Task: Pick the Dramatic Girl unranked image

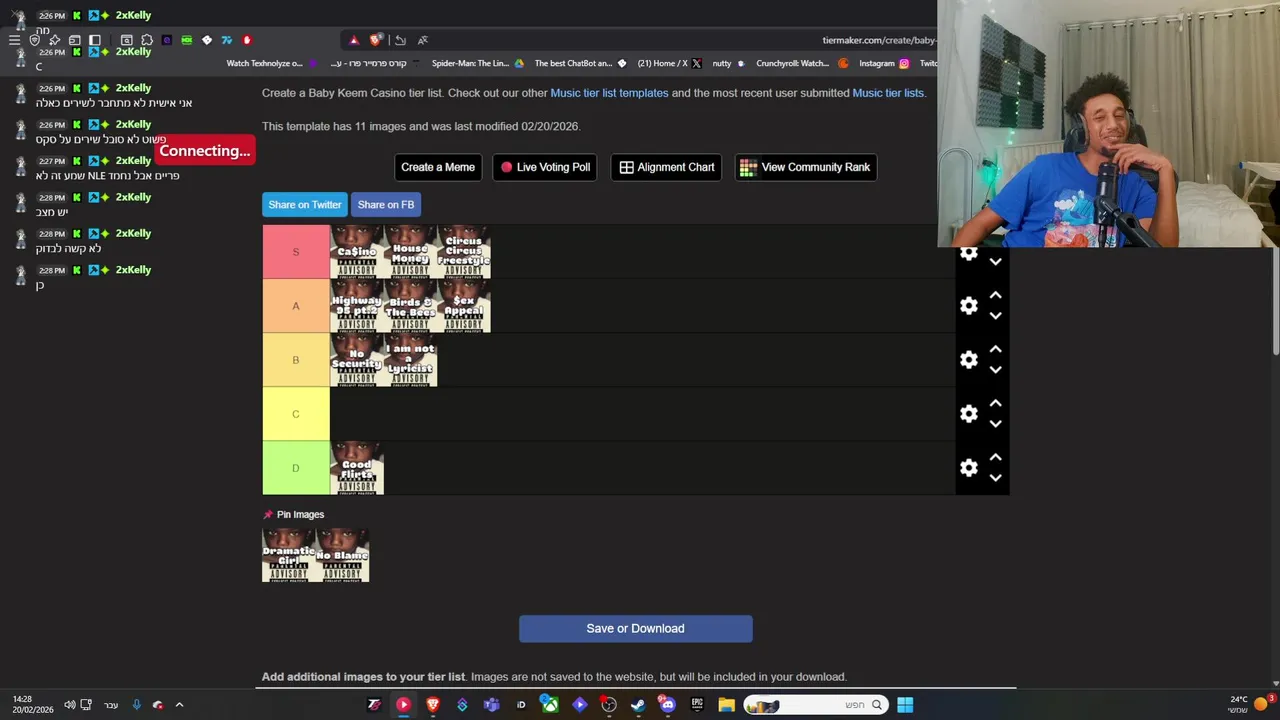Action: tap(289, 555)
